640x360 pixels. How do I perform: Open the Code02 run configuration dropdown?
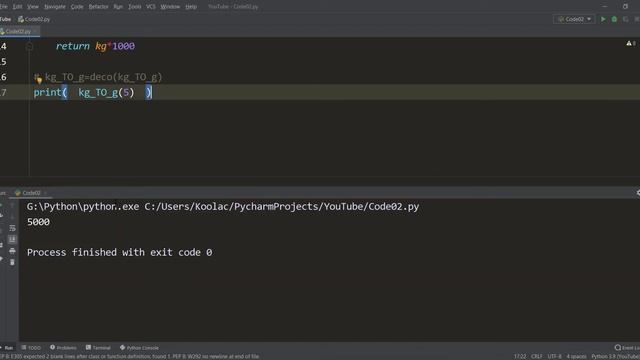(574, 19)
